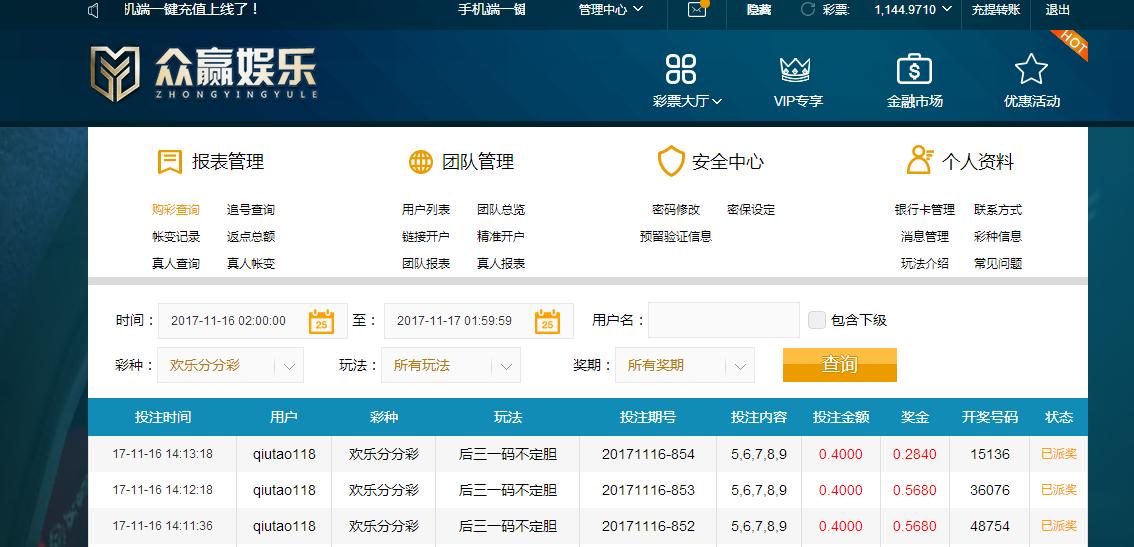
Task: Refresh the lottery balance icon
Action: pyautogui.click(x=808, y=9)
